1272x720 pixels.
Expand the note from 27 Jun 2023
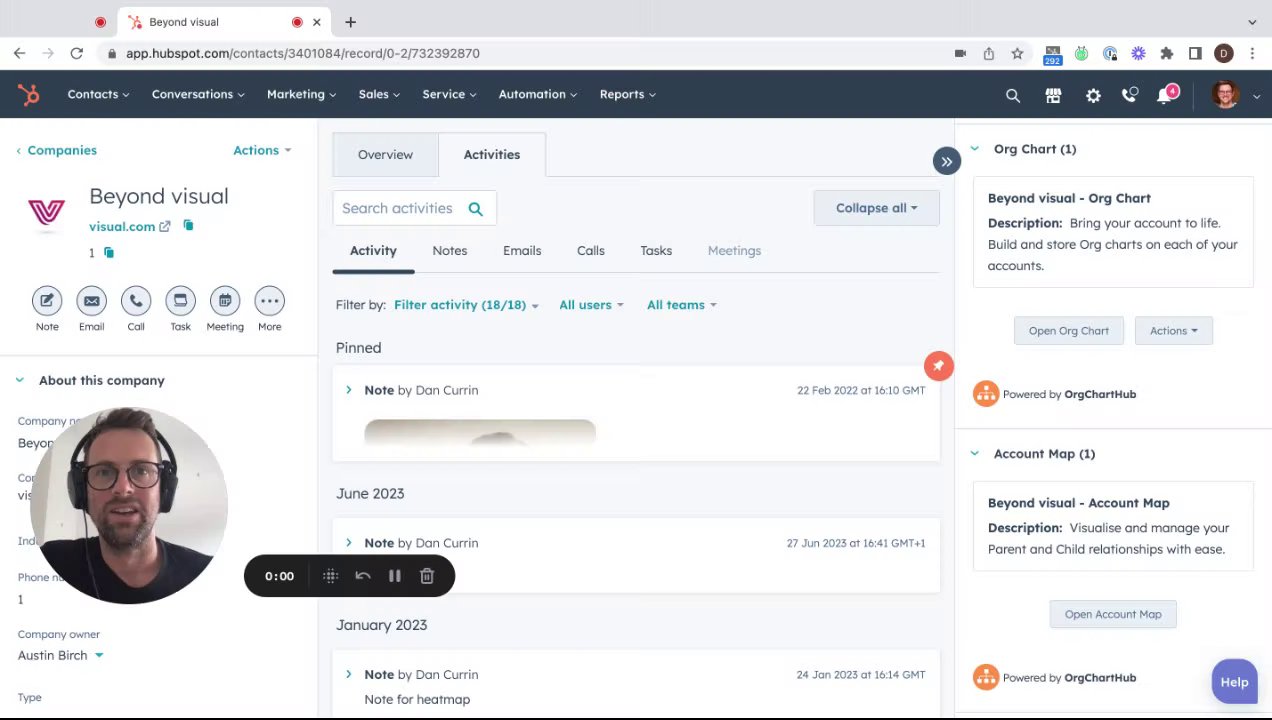point(349,543)
